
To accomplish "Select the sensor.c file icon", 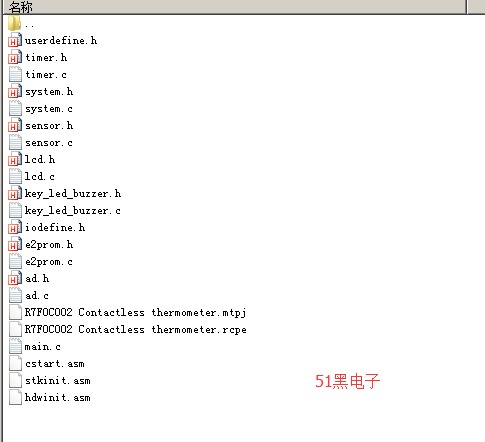I will click(x=15, y=142).
